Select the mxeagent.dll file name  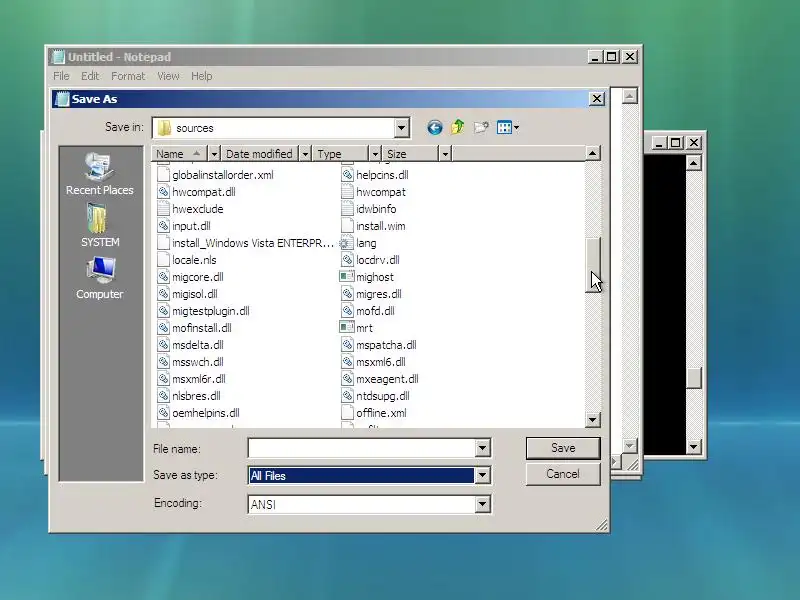[387, 379]
